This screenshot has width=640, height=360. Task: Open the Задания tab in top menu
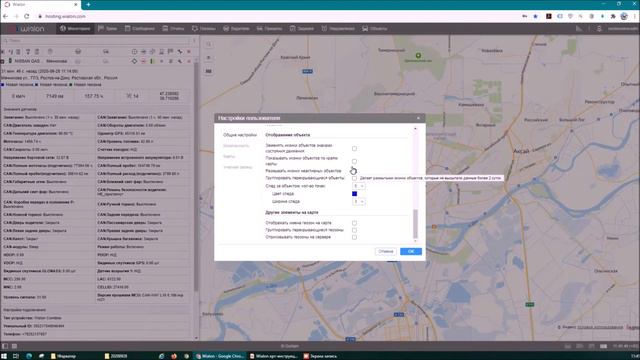pyautogui.click(x=302, y=29)
